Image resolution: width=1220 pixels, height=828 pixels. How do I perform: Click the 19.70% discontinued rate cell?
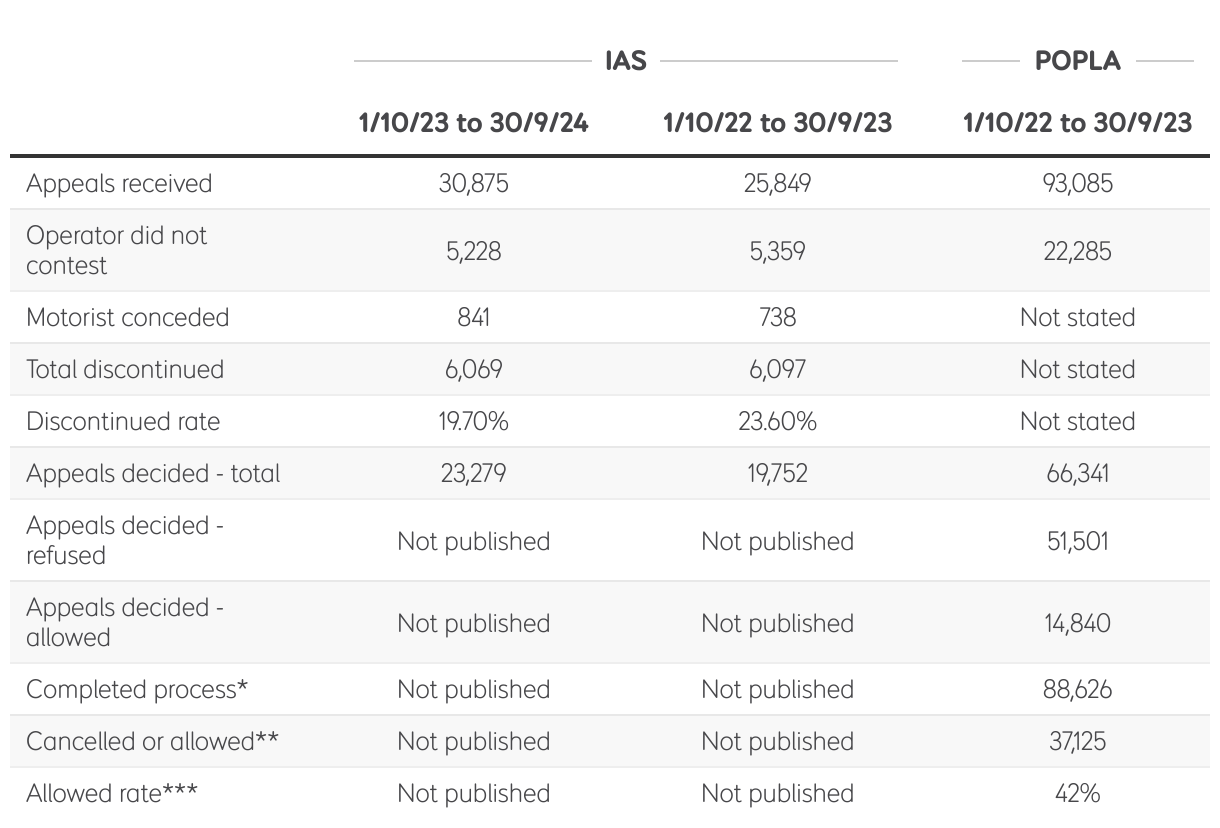[x=473, y=422]
